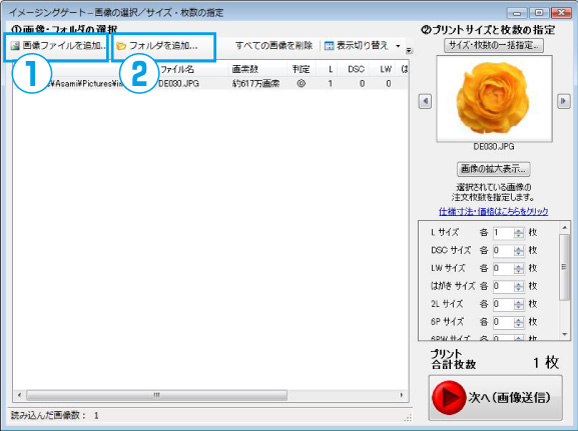
Task: Select DE030.JPG file name cell
Action: pyautogui.click(x=179, y=84)
